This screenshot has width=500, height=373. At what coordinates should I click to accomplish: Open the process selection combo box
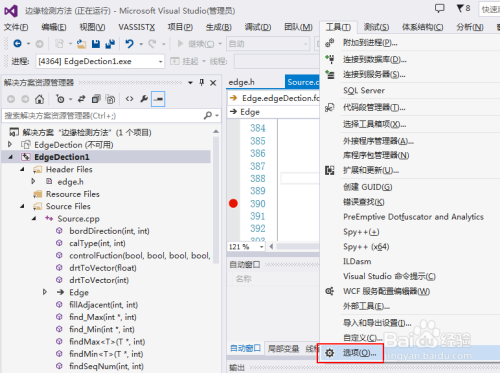[x=100, y=61]
